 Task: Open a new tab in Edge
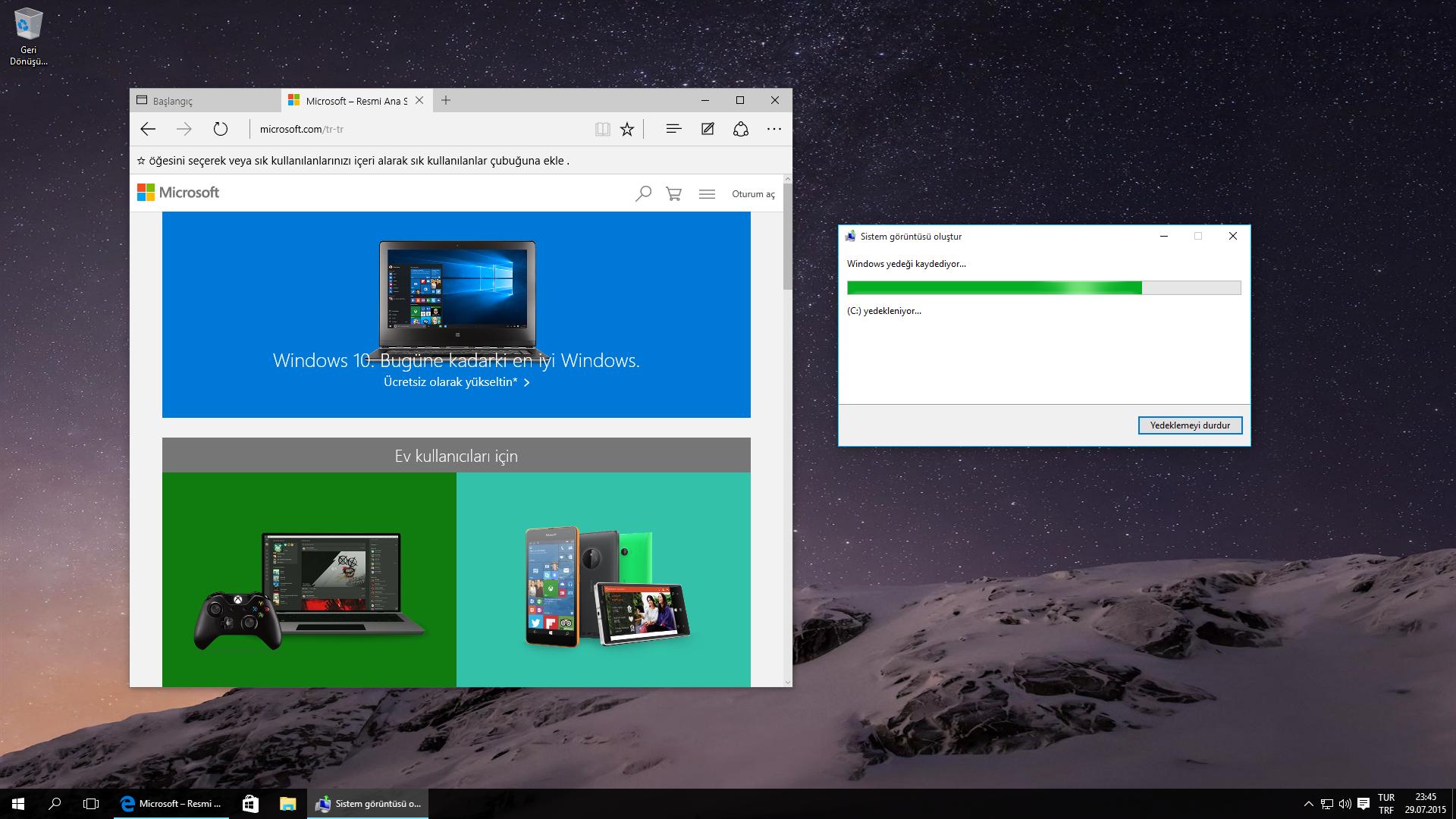(446, 100)
